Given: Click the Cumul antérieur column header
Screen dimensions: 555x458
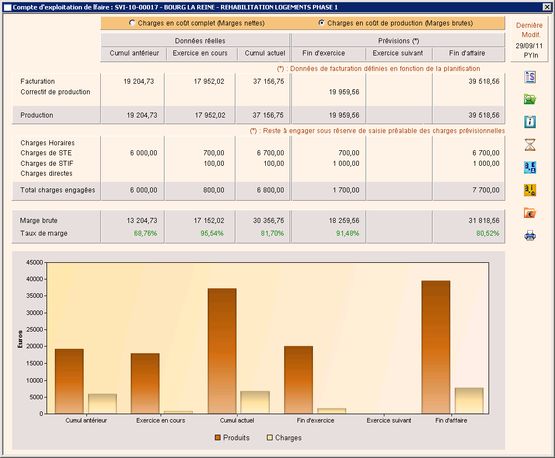Looking at the screenshot, I should [134, 53].
